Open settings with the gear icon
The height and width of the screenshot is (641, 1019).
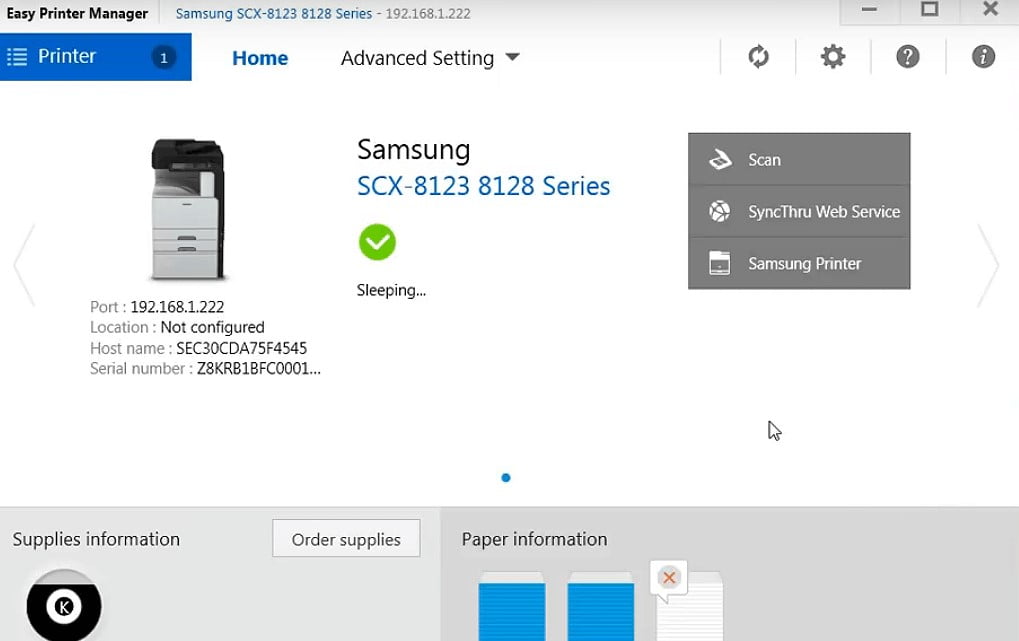pyautogui.click(x=832, y=57)
